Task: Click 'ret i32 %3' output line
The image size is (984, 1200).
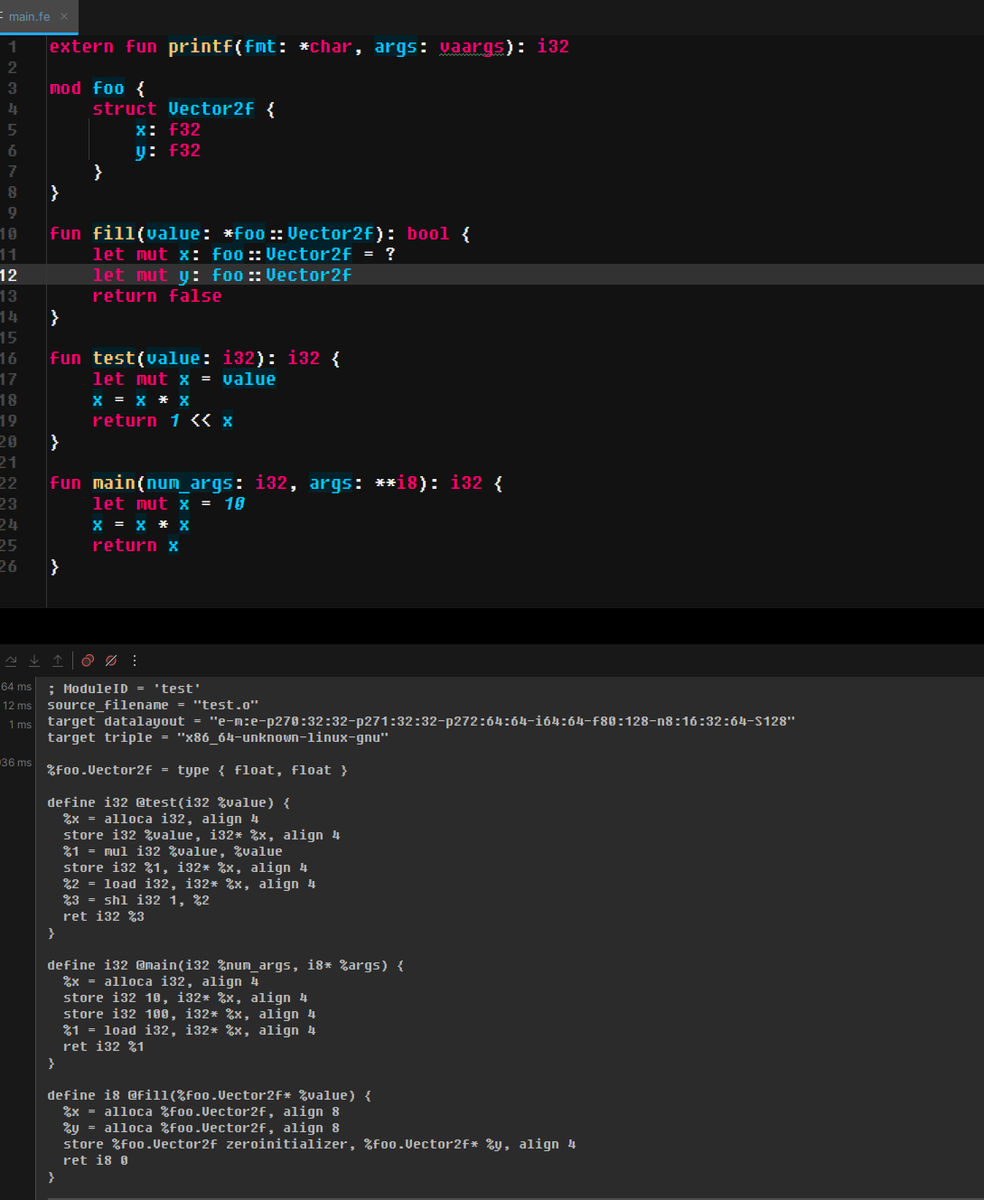Action: [x=104, y=916]
